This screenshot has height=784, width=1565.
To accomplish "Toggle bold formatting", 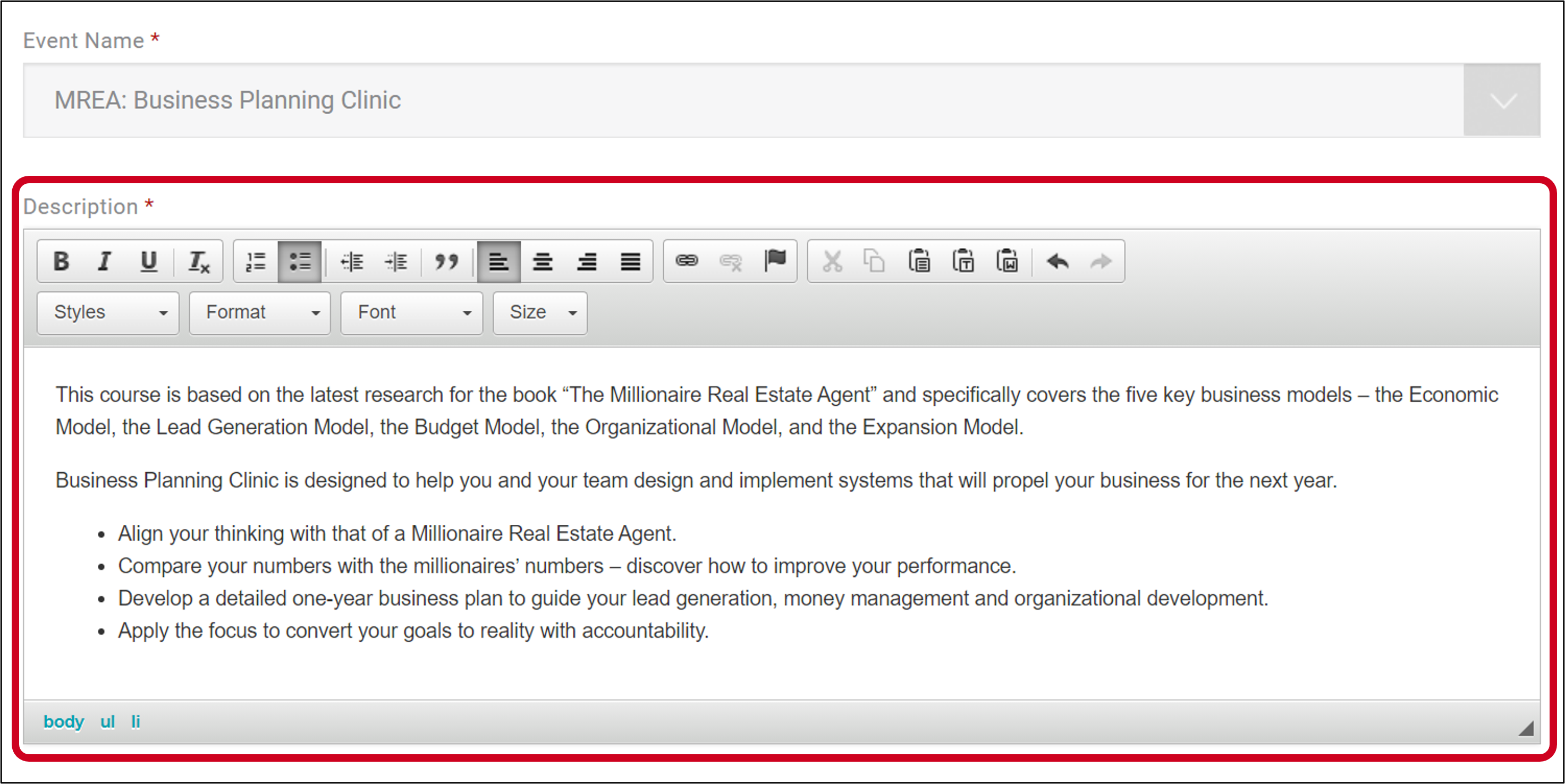I will (61, 262).
